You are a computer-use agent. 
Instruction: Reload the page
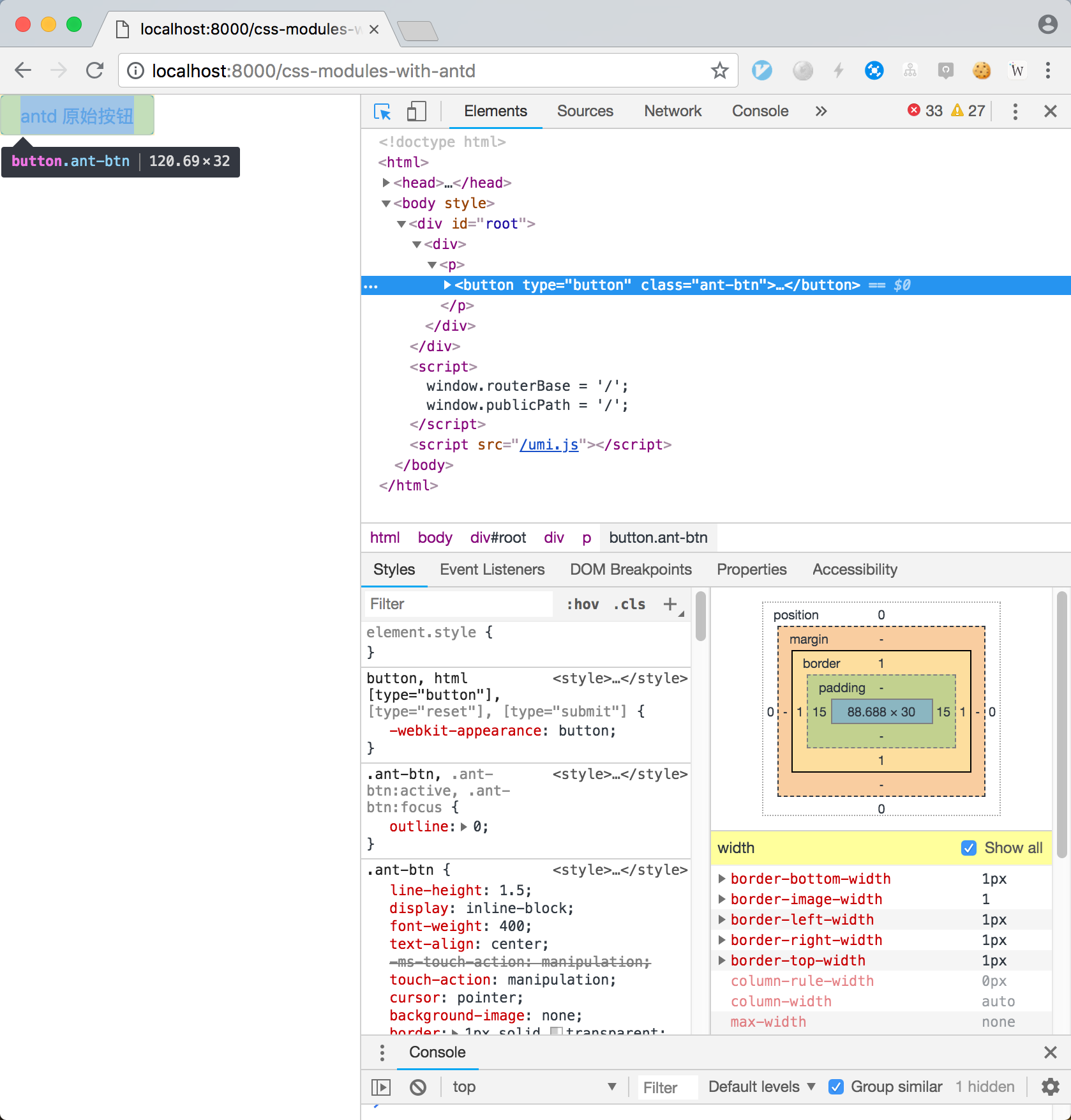[94, 70]
